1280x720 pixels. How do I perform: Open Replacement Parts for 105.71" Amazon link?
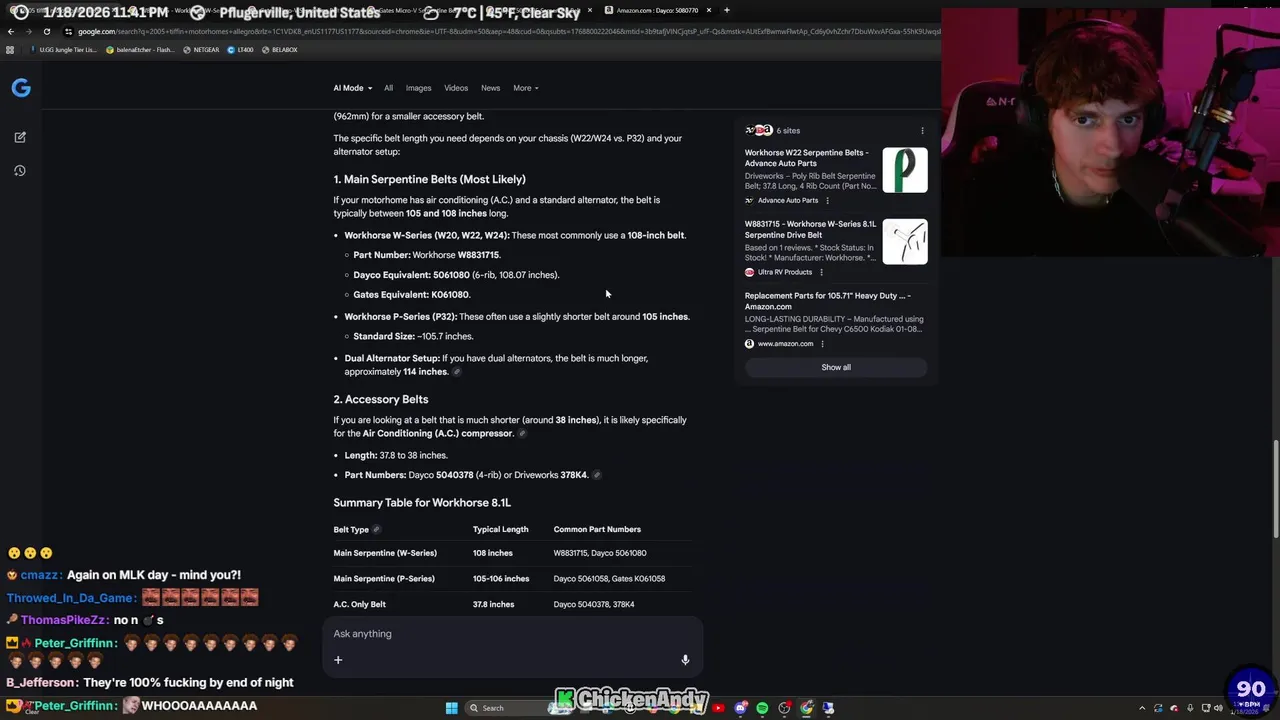(x=827, y=301)
